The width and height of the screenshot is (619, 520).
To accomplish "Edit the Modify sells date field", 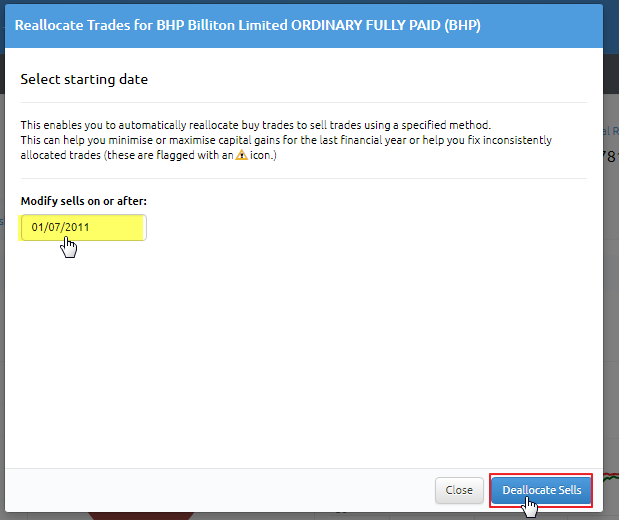I will (84, 227).
